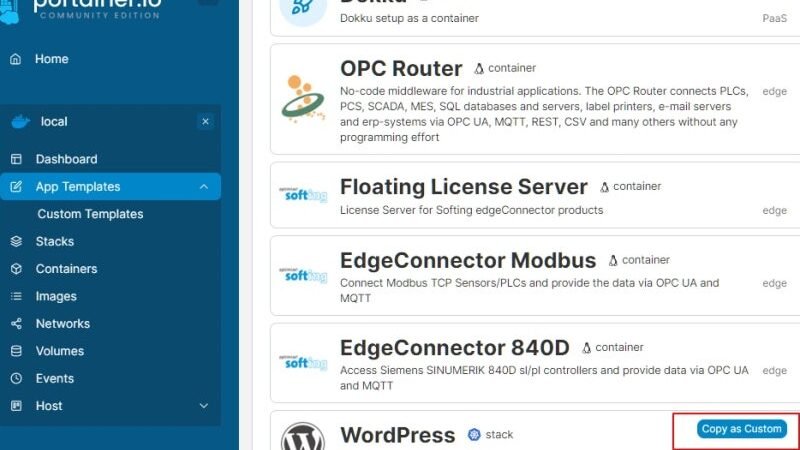Image resolution: width=800 pixels, height=450 pixels.
Task: Click the Host server icon
Action: [16, 406]
